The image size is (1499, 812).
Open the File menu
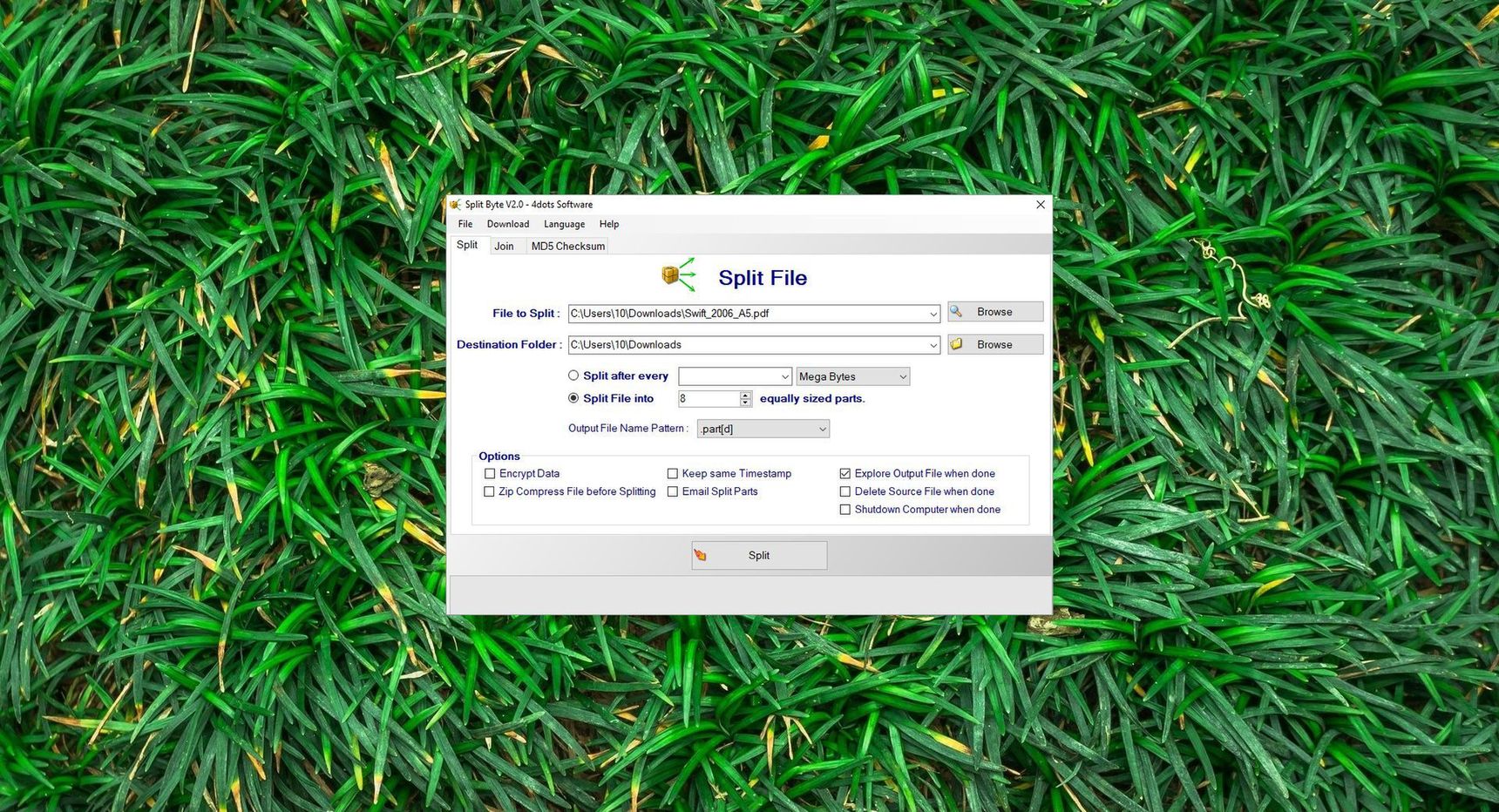pos(465,224)
